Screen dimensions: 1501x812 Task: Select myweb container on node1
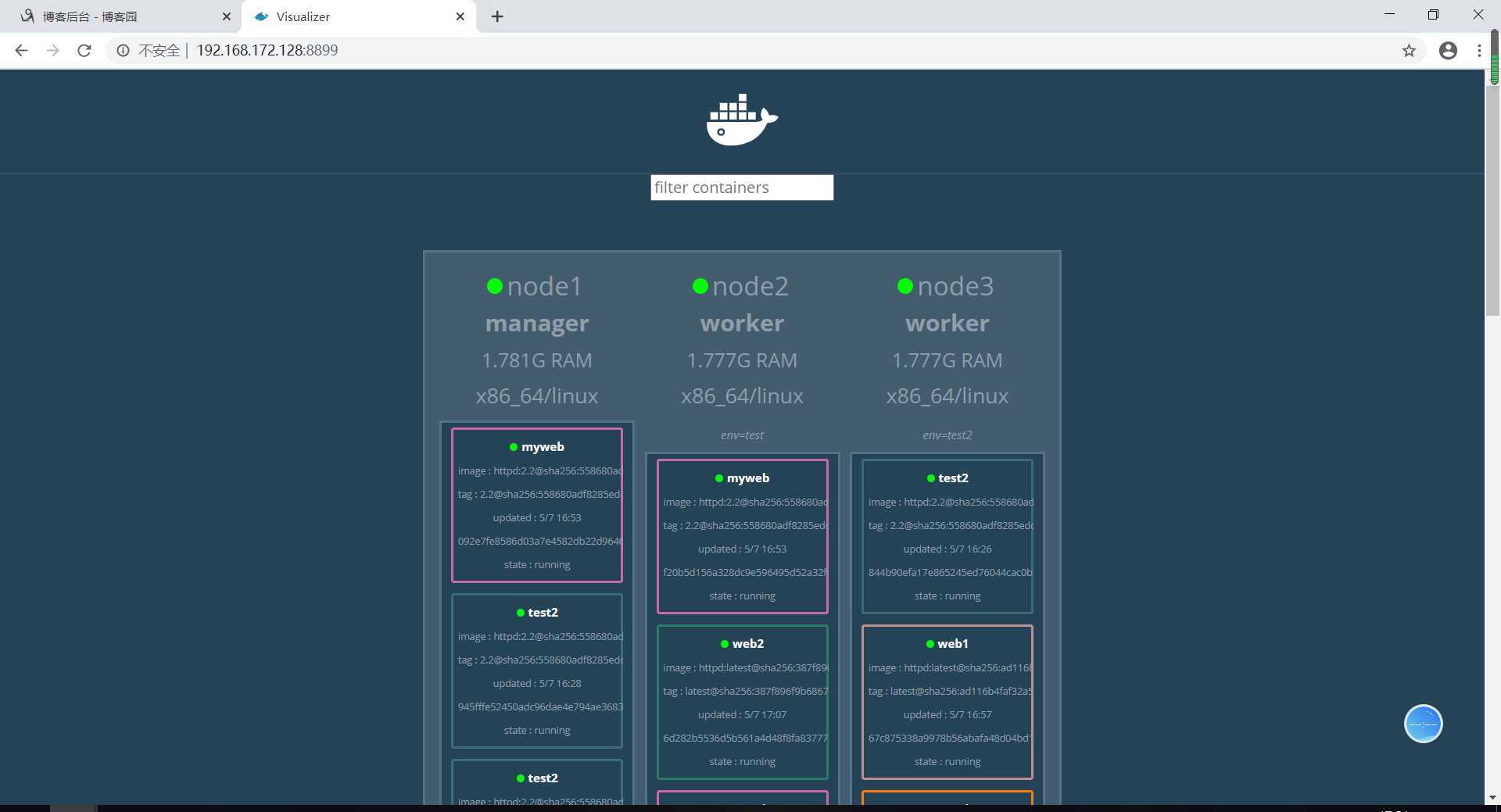[x=537, y=505]
